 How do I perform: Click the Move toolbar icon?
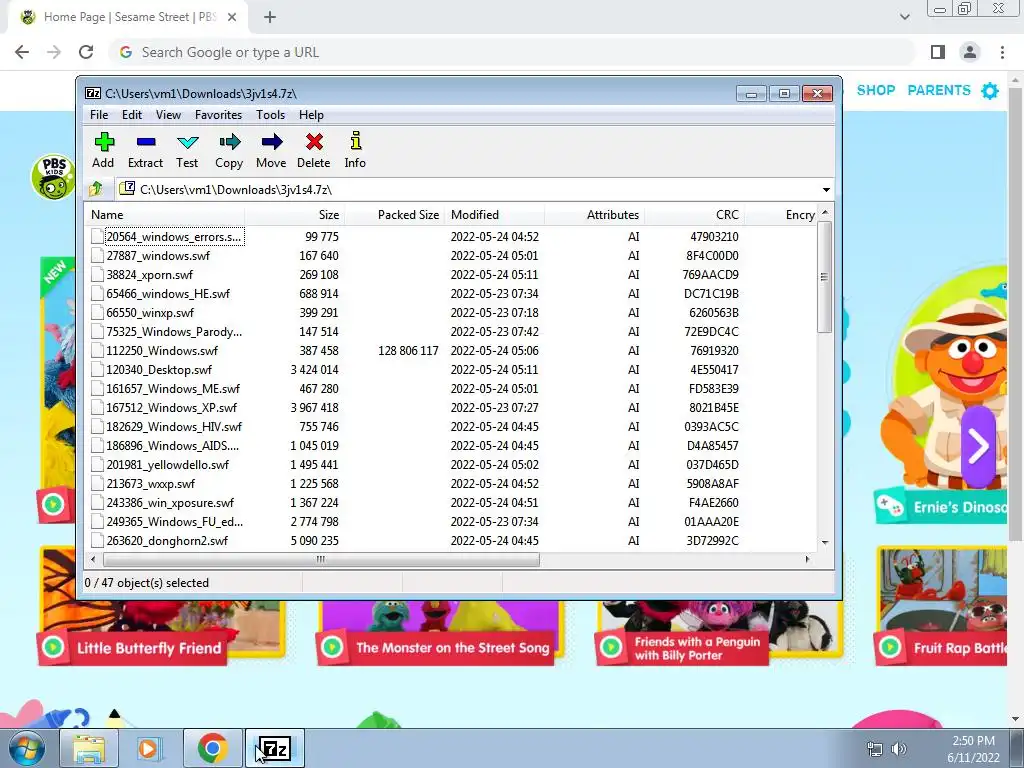272,142
